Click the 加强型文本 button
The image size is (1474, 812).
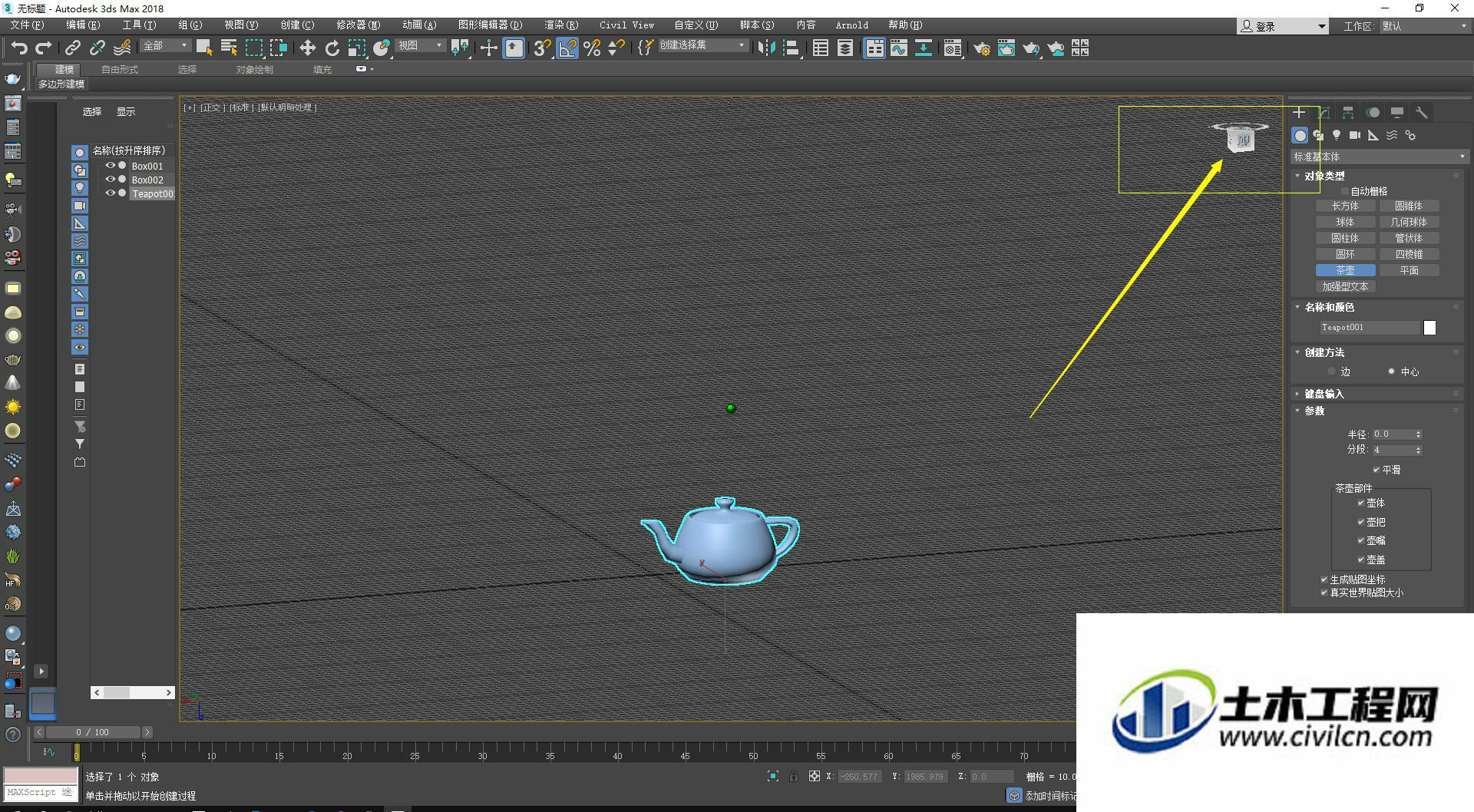1345,287
